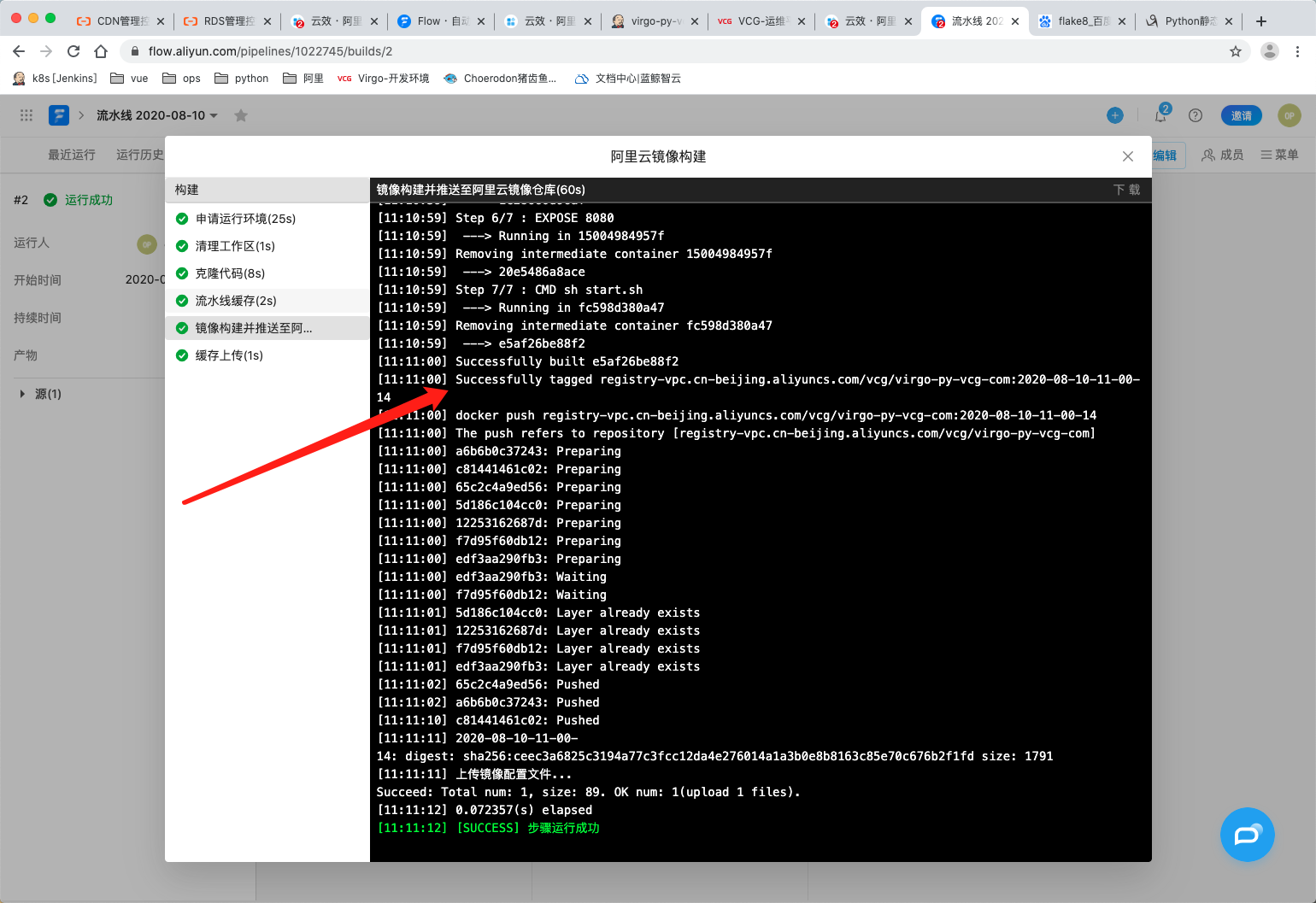The width and height of the screenshot is (1316, 903).
Task: Select the 克隆代码(8s) build step
Action: tap(267, 273)
